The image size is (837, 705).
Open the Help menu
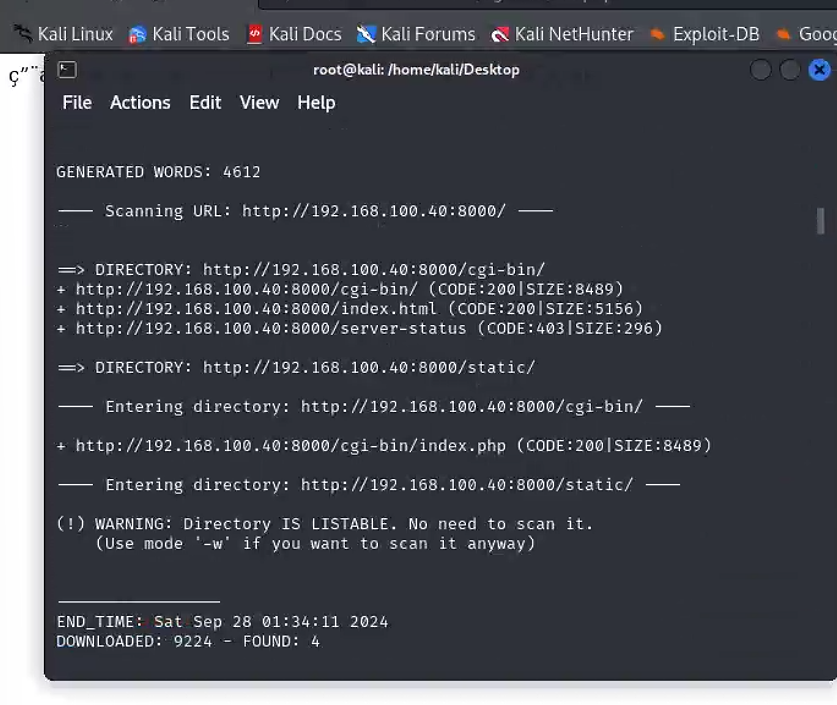(316, 102)
